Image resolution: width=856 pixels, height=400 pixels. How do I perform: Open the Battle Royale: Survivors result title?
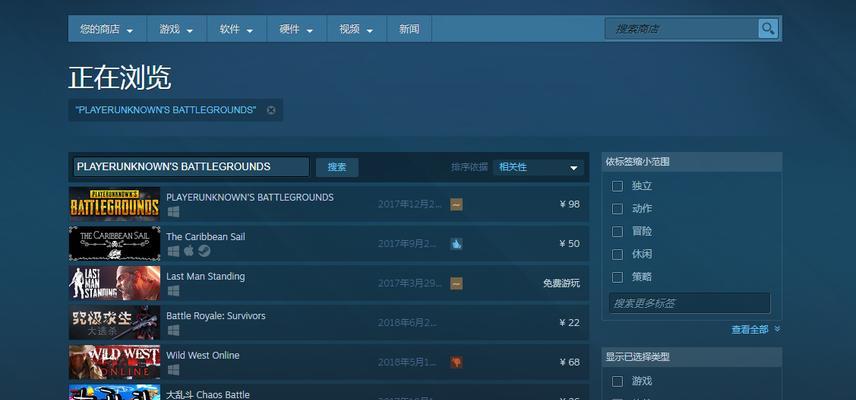216,315
